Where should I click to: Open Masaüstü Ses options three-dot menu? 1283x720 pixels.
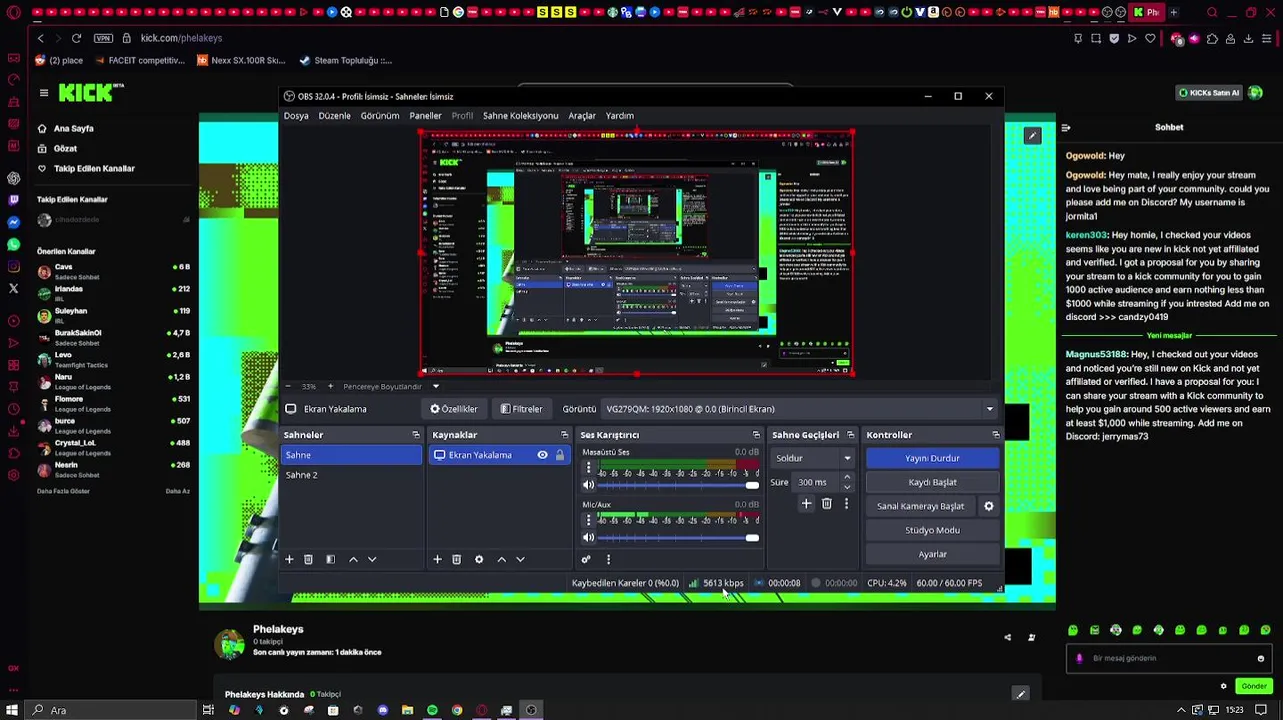[x=588, y=467]
